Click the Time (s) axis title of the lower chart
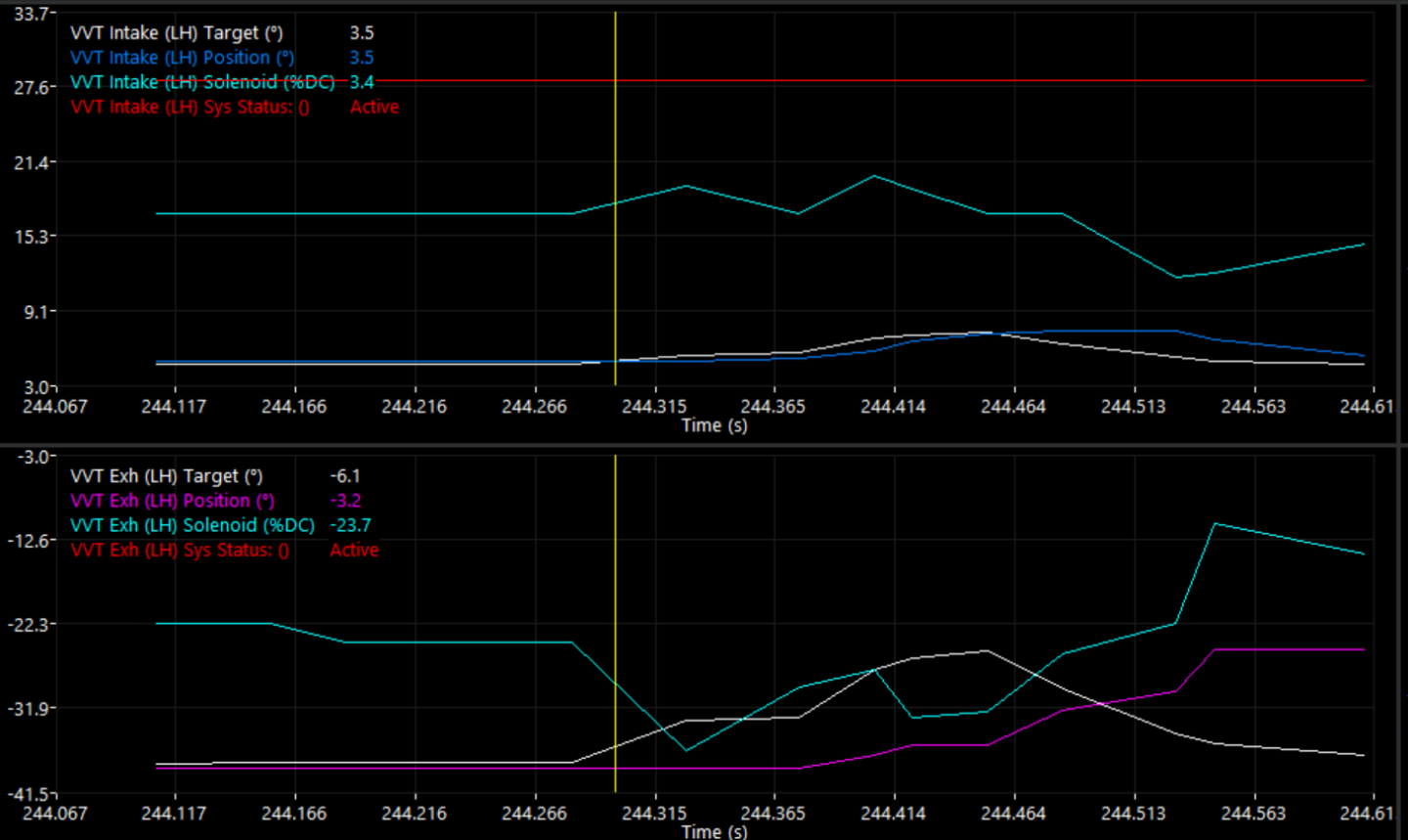Viewport: 1408px width, 840px height. pos(714,831)
